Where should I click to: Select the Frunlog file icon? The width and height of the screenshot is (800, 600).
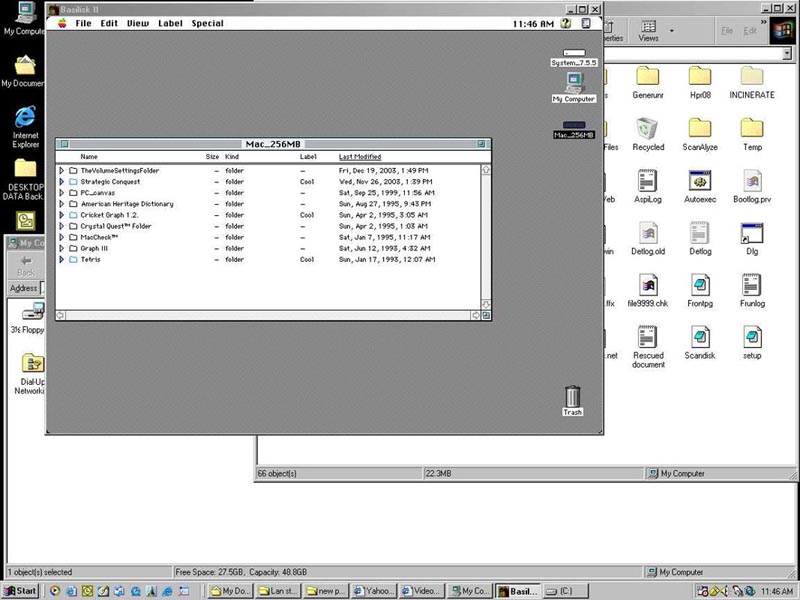752,291
